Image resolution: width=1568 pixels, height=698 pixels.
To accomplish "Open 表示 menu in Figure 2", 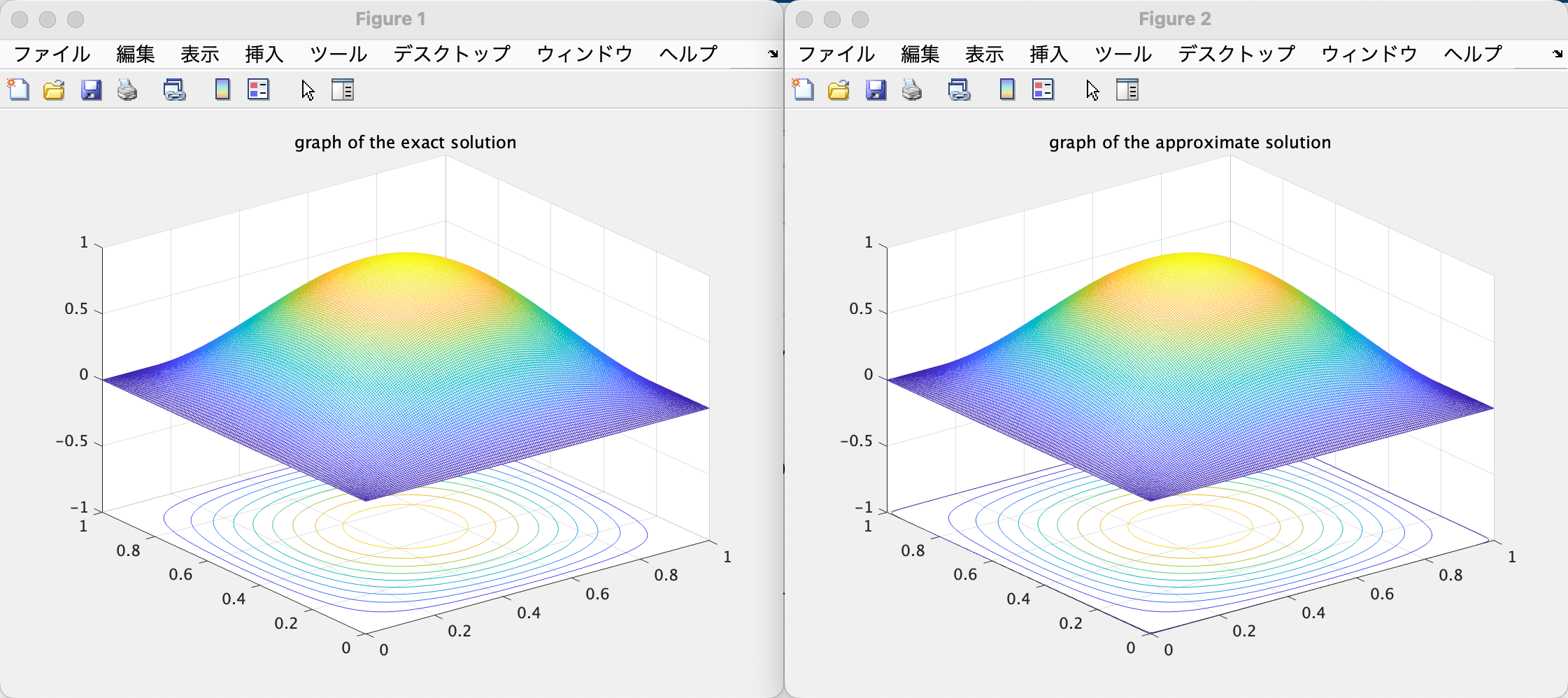I will pyautogui.click(x=985, y=54).
